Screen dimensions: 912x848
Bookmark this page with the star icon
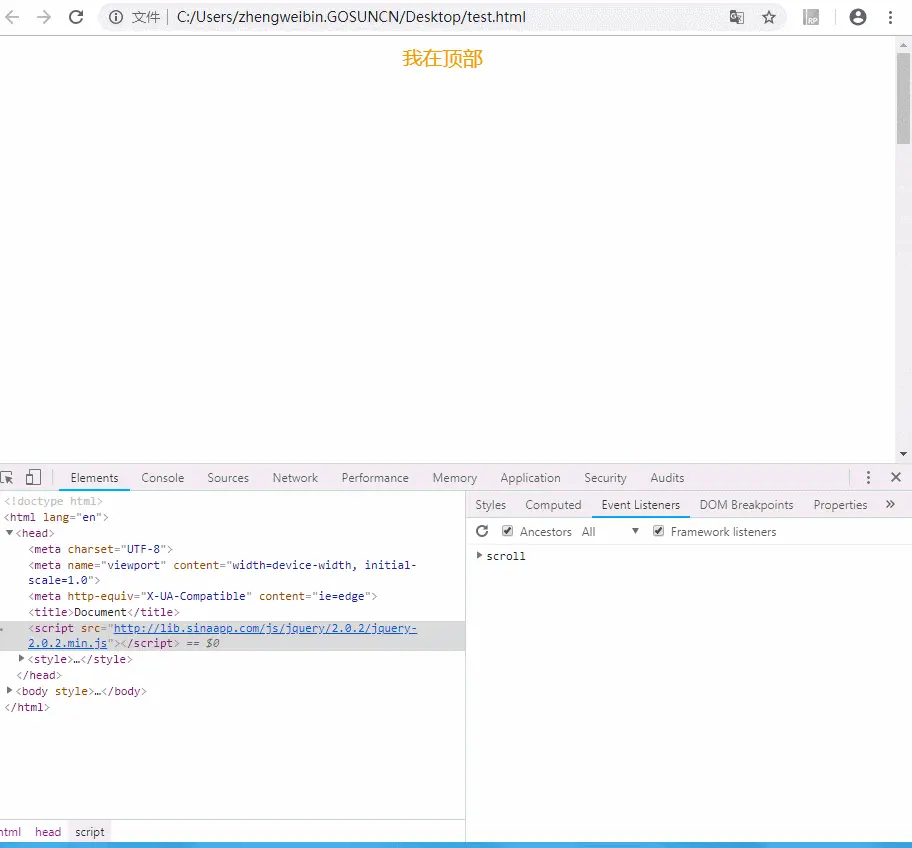(x=769, y=17)
